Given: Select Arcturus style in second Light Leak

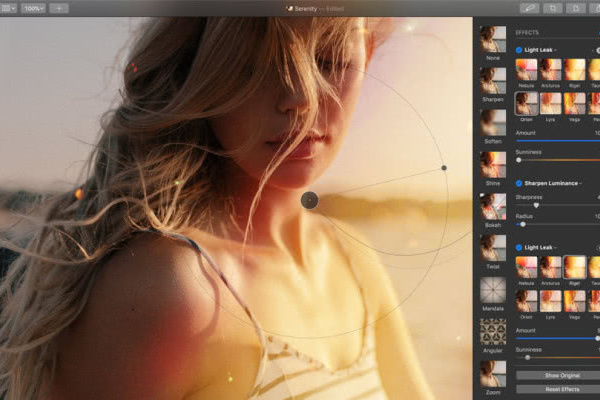Looking at the screenshot, I should pos(550,267).
